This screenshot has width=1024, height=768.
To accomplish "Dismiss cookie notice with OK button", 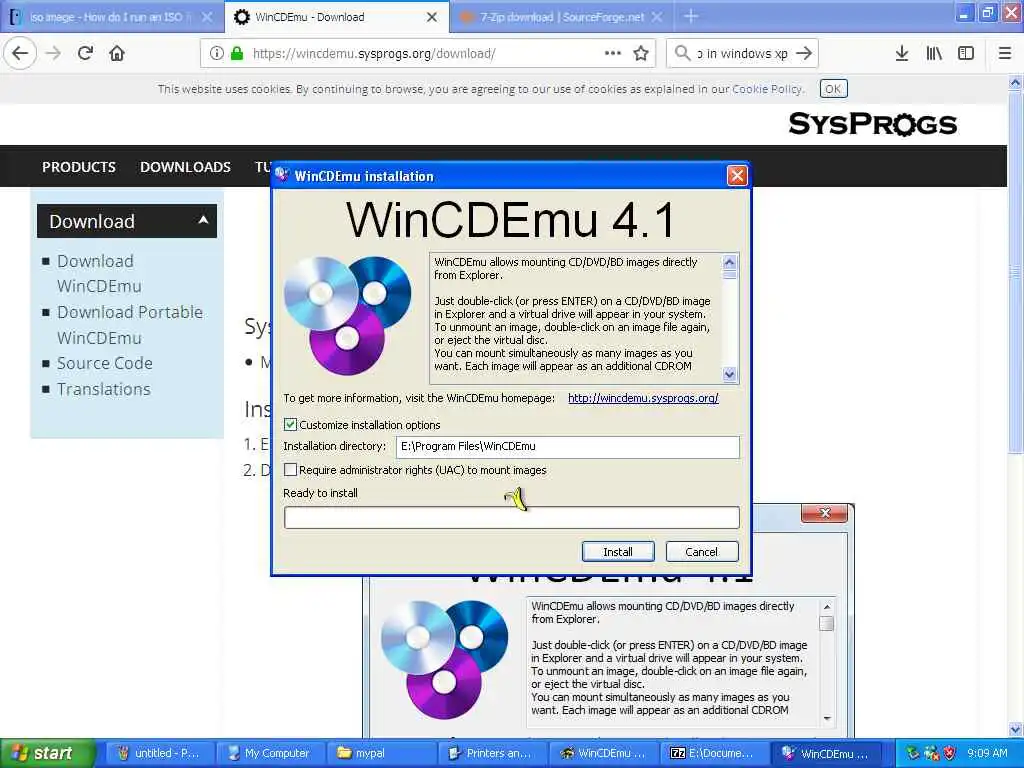I will [x=833, y=89].
